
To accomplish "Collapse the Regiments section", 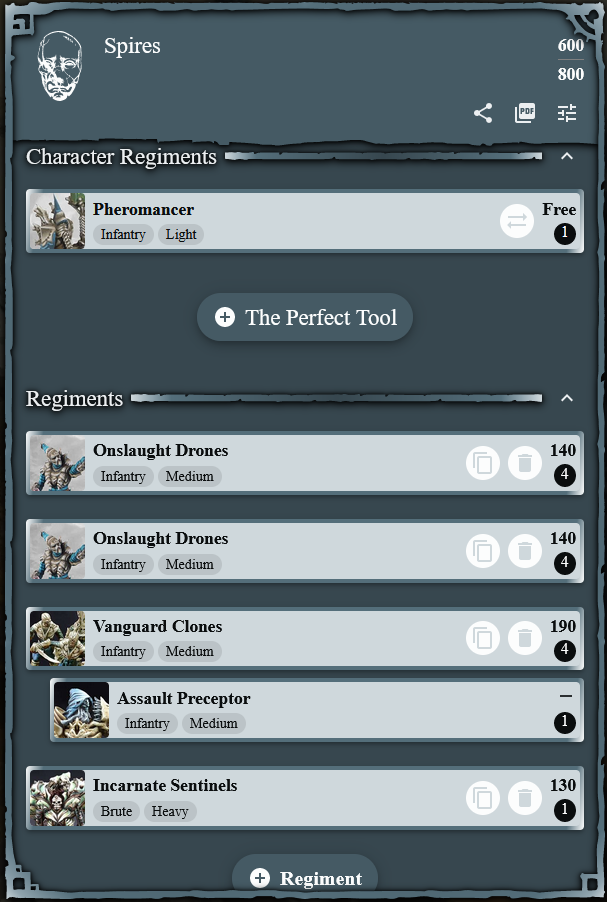I will coord(567,398).
